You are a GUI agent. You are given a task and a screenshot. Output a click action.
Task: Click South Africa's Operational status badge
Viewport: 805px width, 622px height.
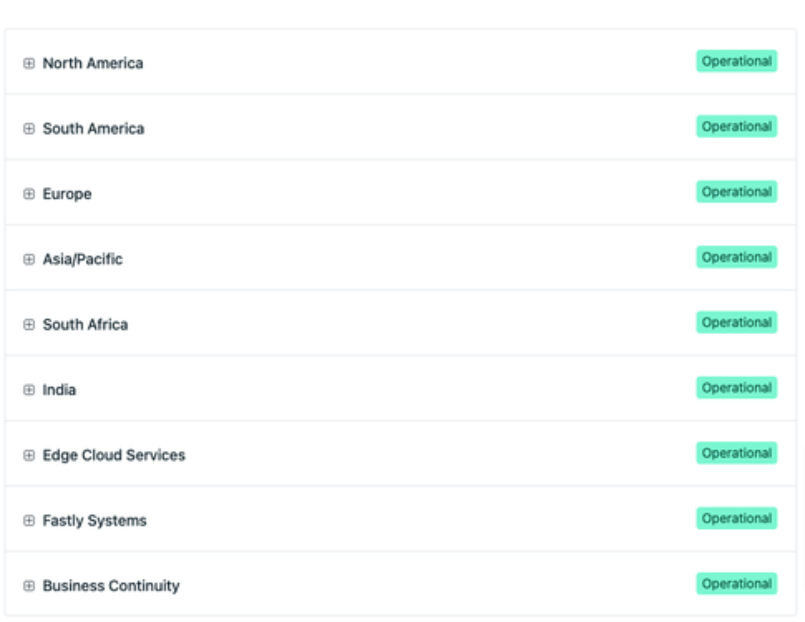[736, 322]
